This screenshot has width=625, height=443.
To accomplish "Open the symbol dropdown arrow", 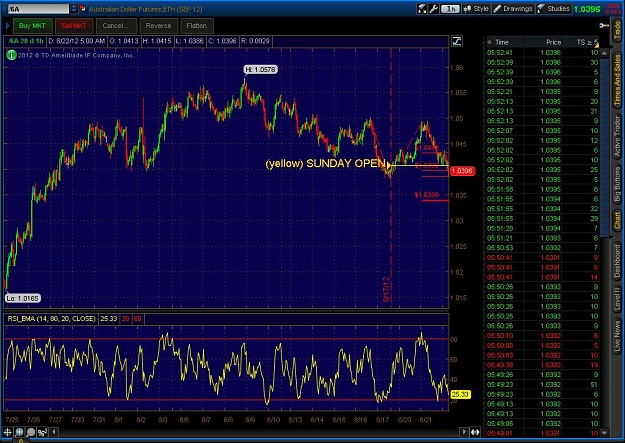I will (74, 9).
